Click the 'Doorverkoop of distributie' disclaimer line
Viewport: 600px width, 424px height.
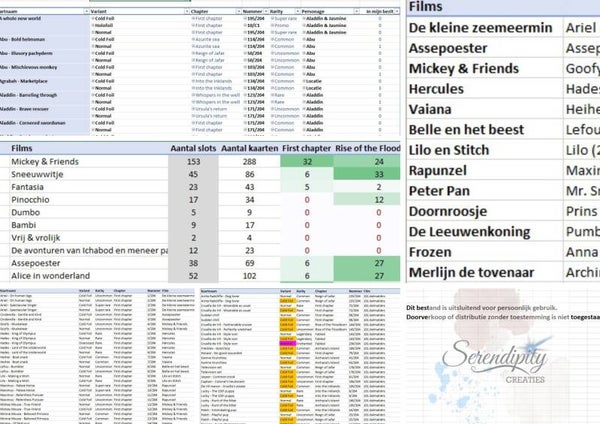coord(503,317)
